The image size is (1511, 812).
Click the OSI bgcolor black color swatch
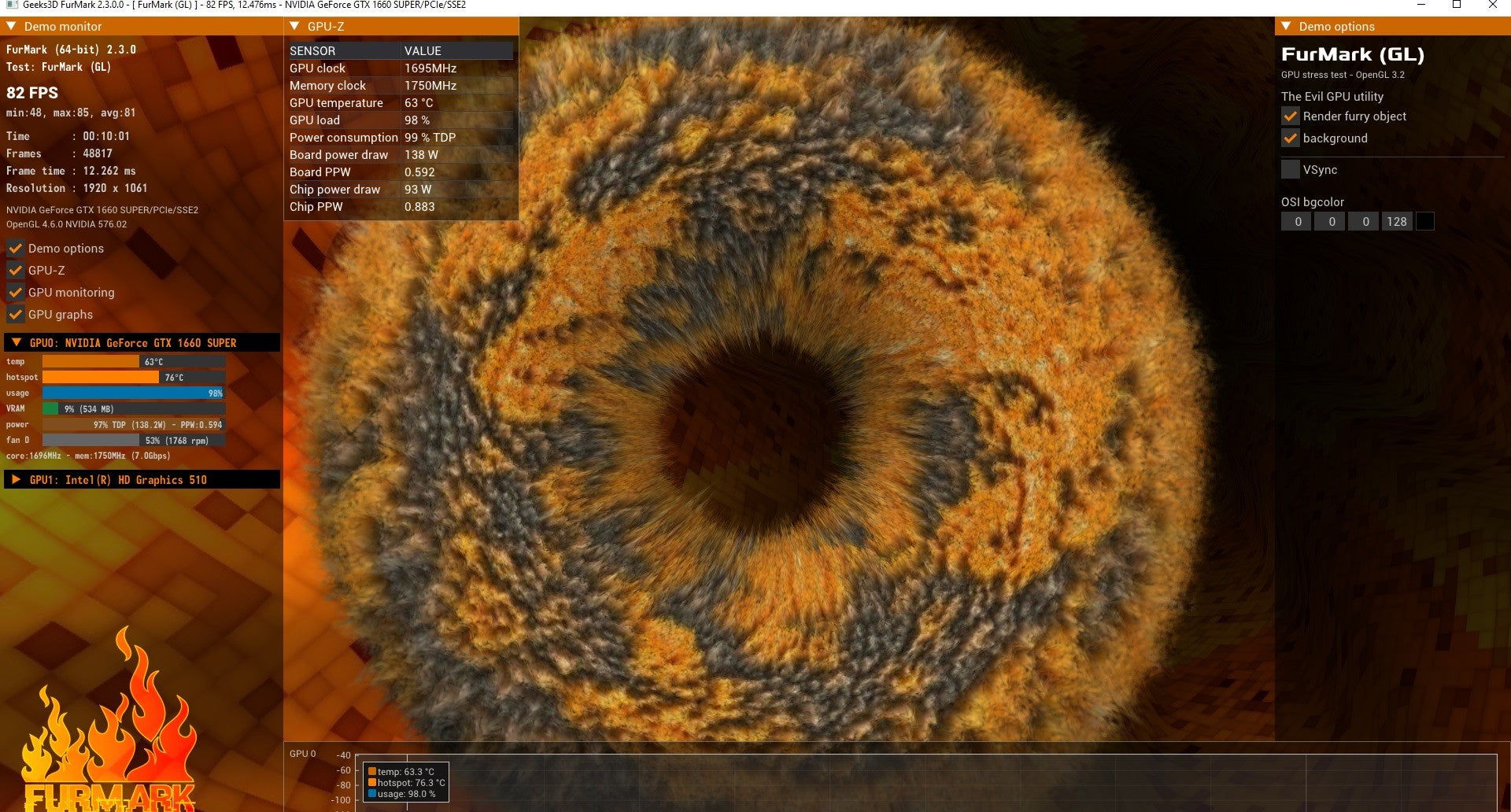[1424, 222]
